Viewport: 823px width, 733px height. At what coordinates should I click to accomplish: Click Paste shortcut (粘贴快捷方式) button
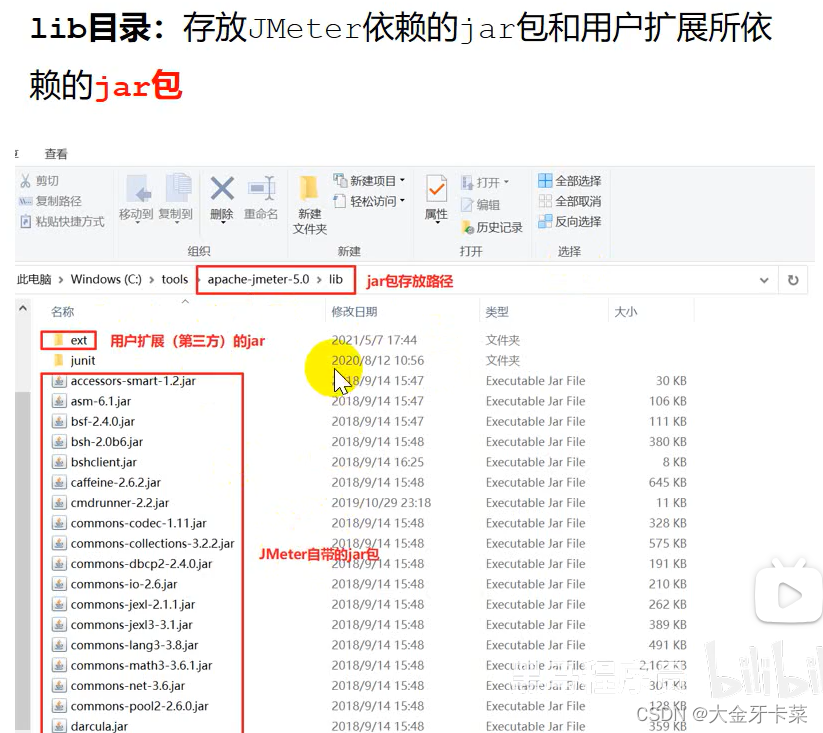(x=62, y=221)
